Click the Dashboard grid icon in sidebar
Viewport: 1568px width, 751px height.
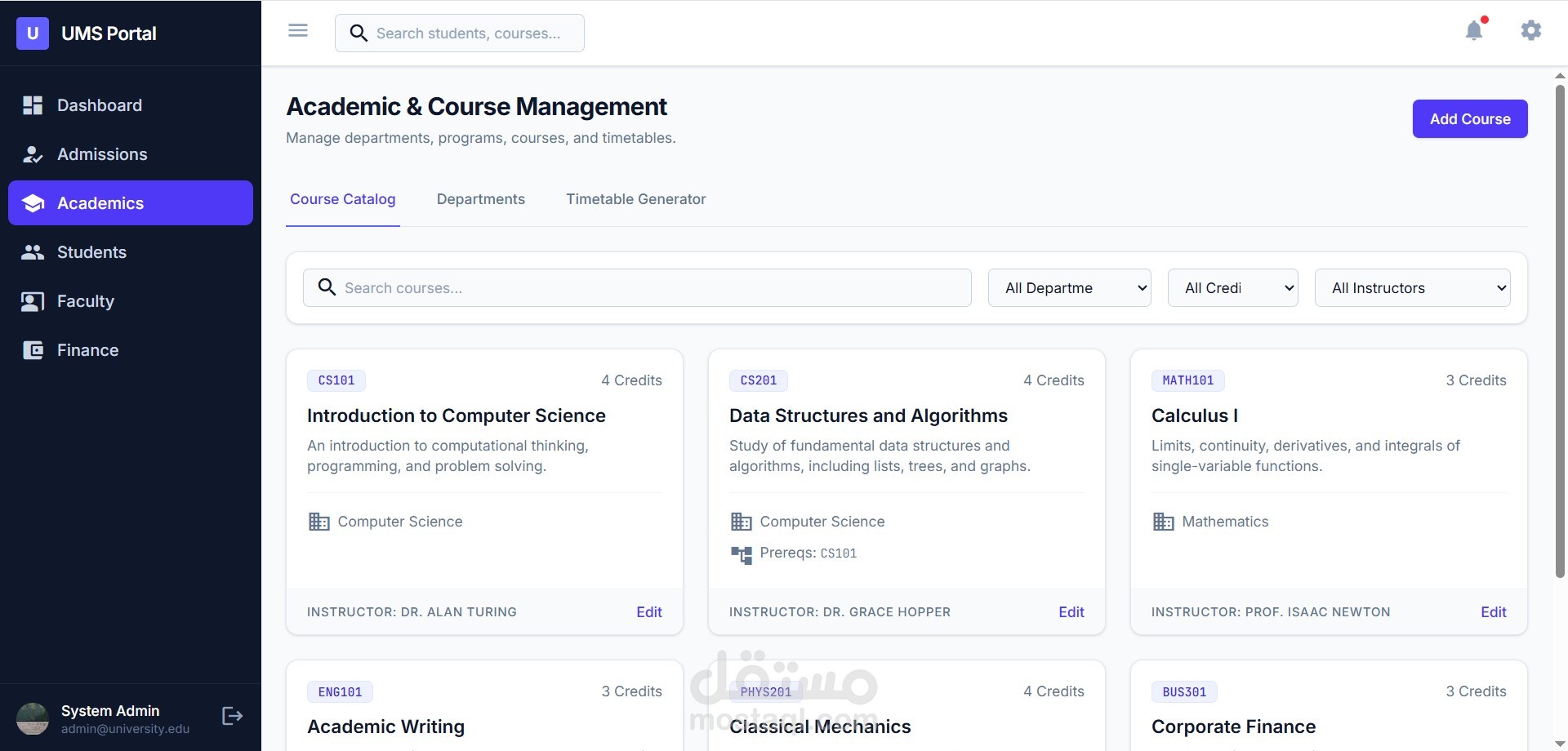pyautogui.click(x=33, y=105)
